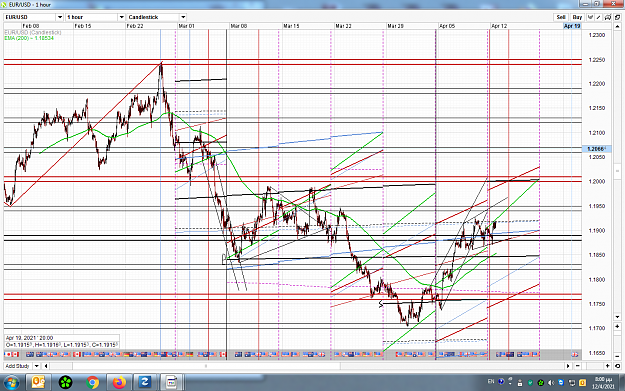Click the EUR/USD (Candlestick) chart label

(33, 32)
